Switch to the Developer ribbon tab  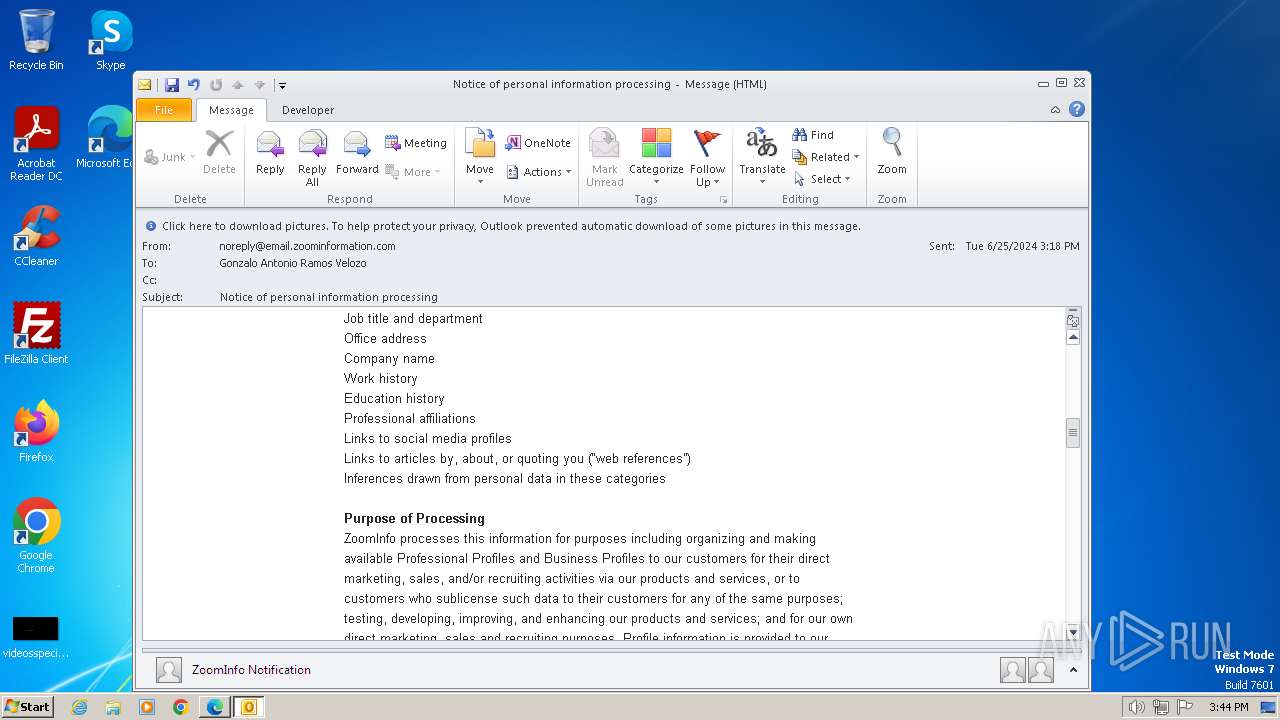tap(308, 110)
